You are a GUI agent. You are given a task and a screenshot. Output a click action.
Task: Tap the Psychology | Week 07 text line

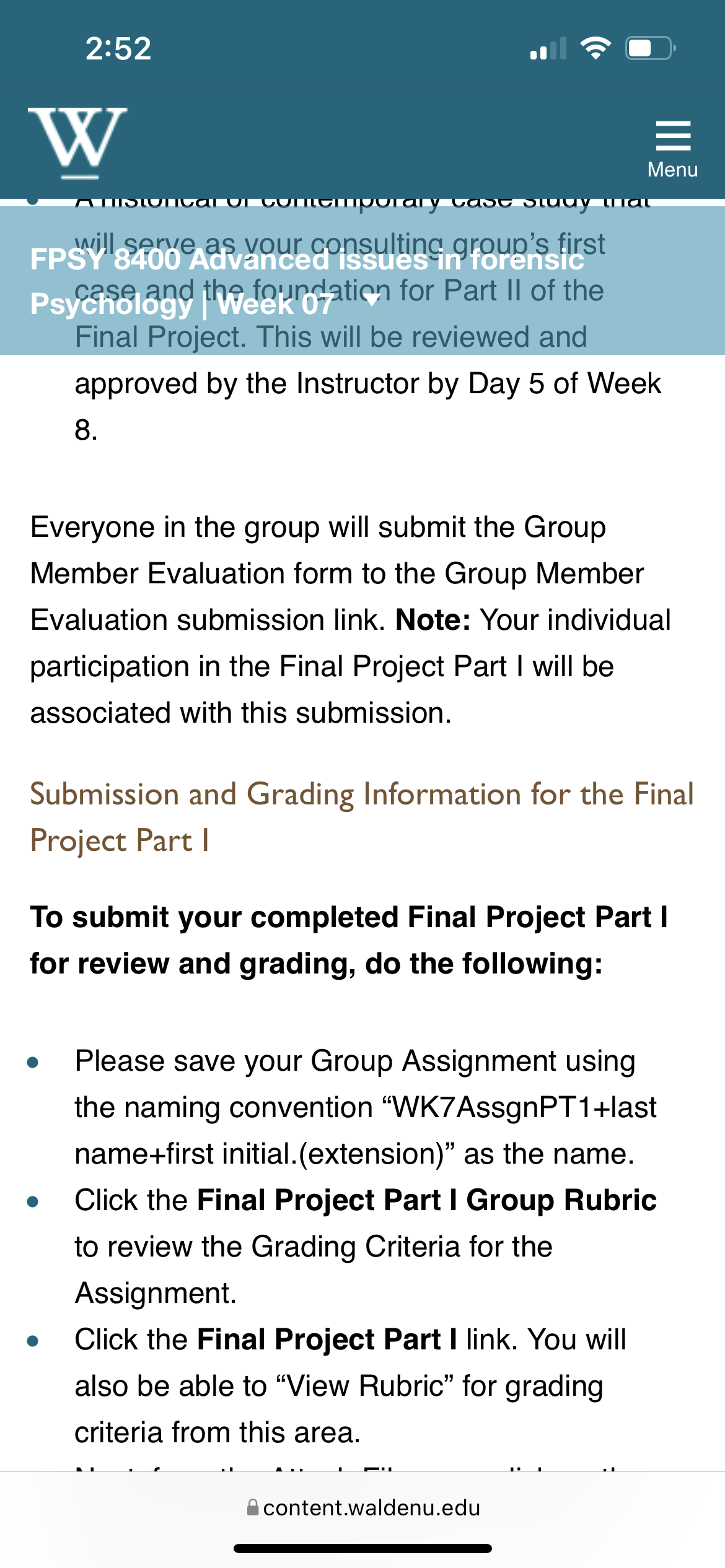coord(182,304)
